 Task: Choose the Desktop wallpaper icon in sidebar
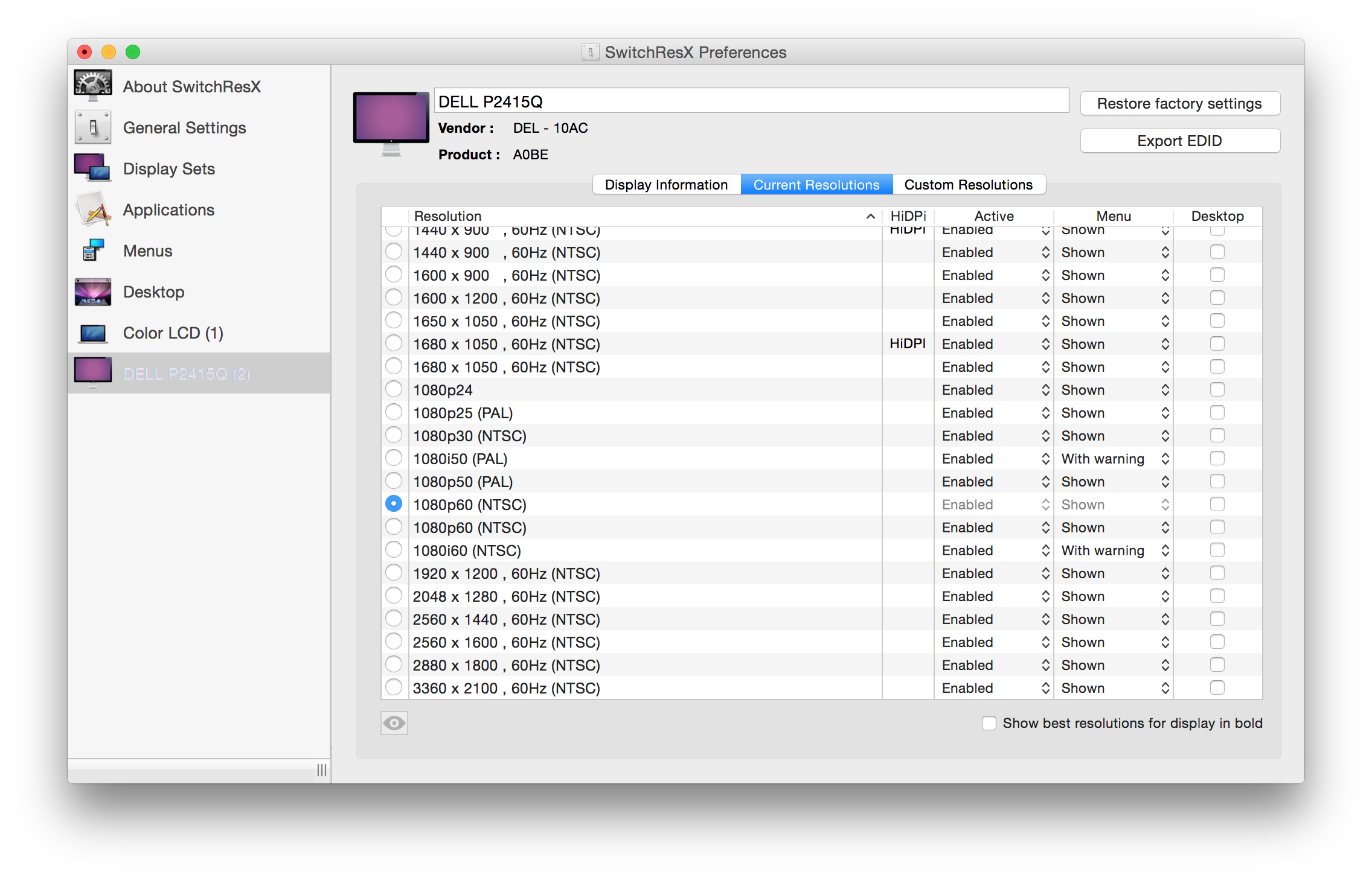click(x=92, y=292)
